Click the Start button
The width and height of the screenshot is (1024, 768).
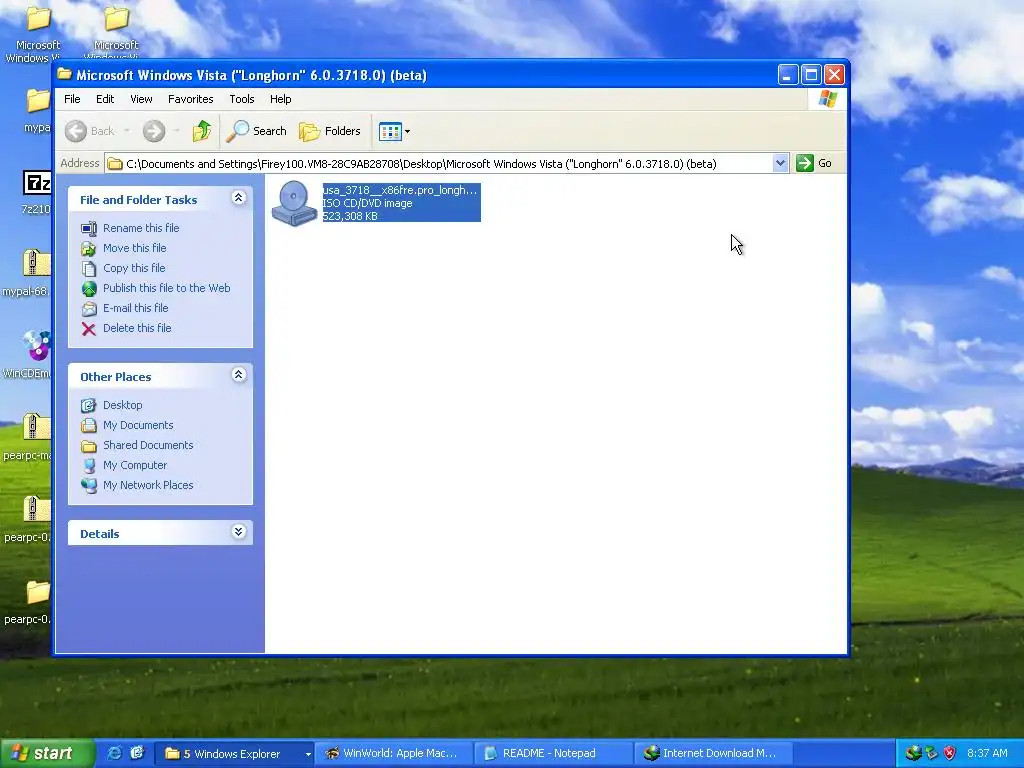point(47,754)
